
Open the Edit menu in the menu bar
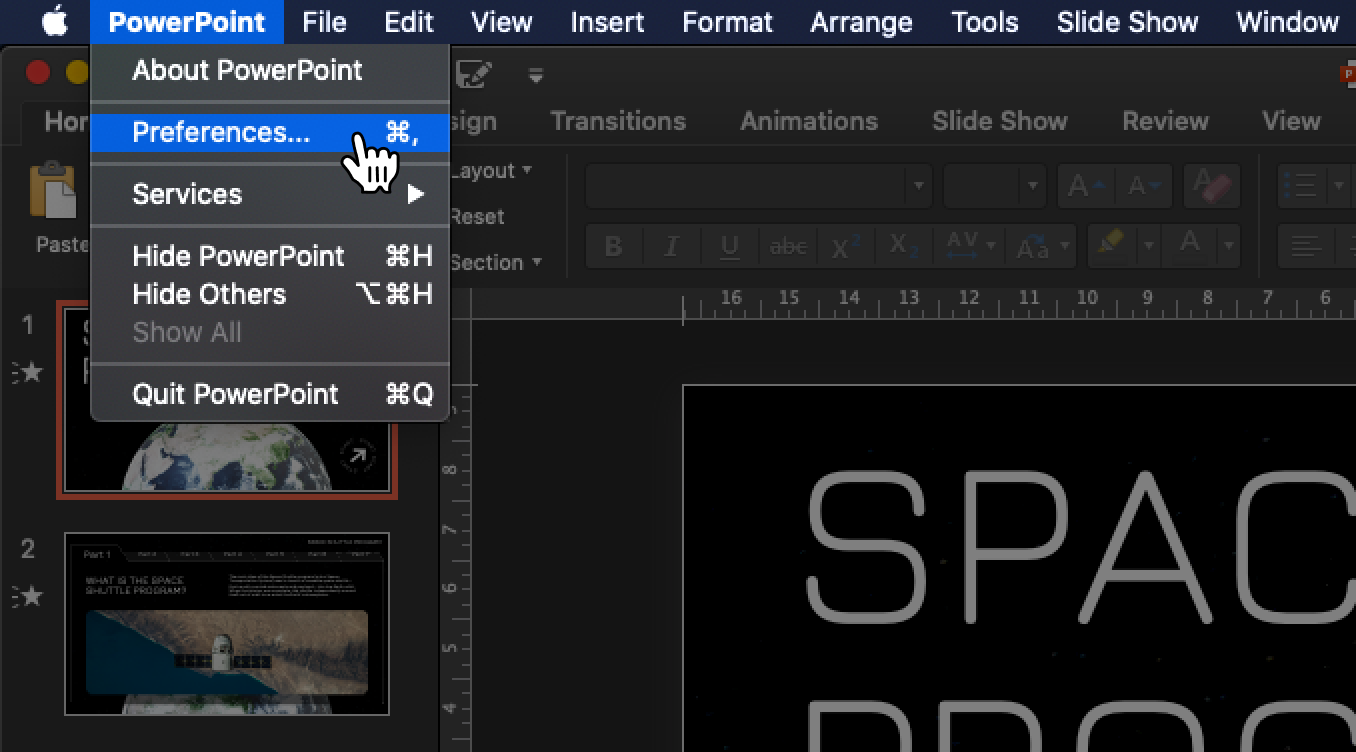pos(409,22)
